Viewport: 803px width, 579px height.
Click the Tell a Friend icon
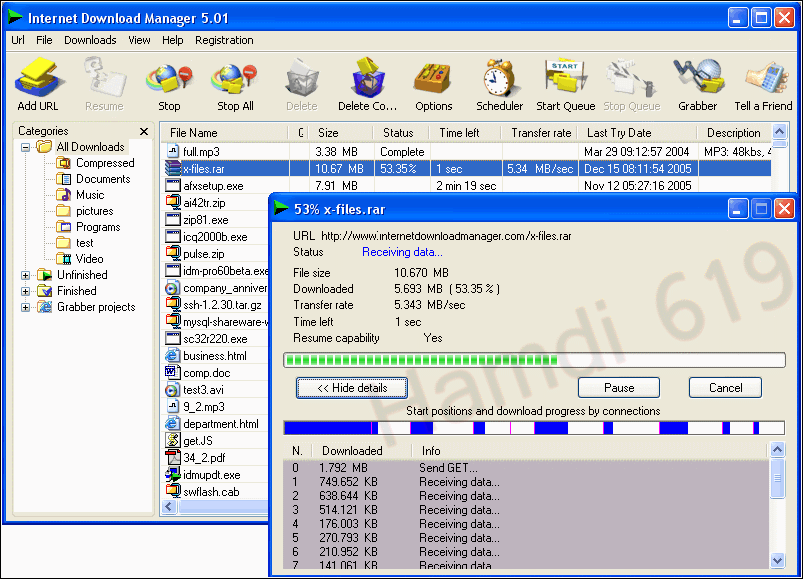(x=765, y=78)
